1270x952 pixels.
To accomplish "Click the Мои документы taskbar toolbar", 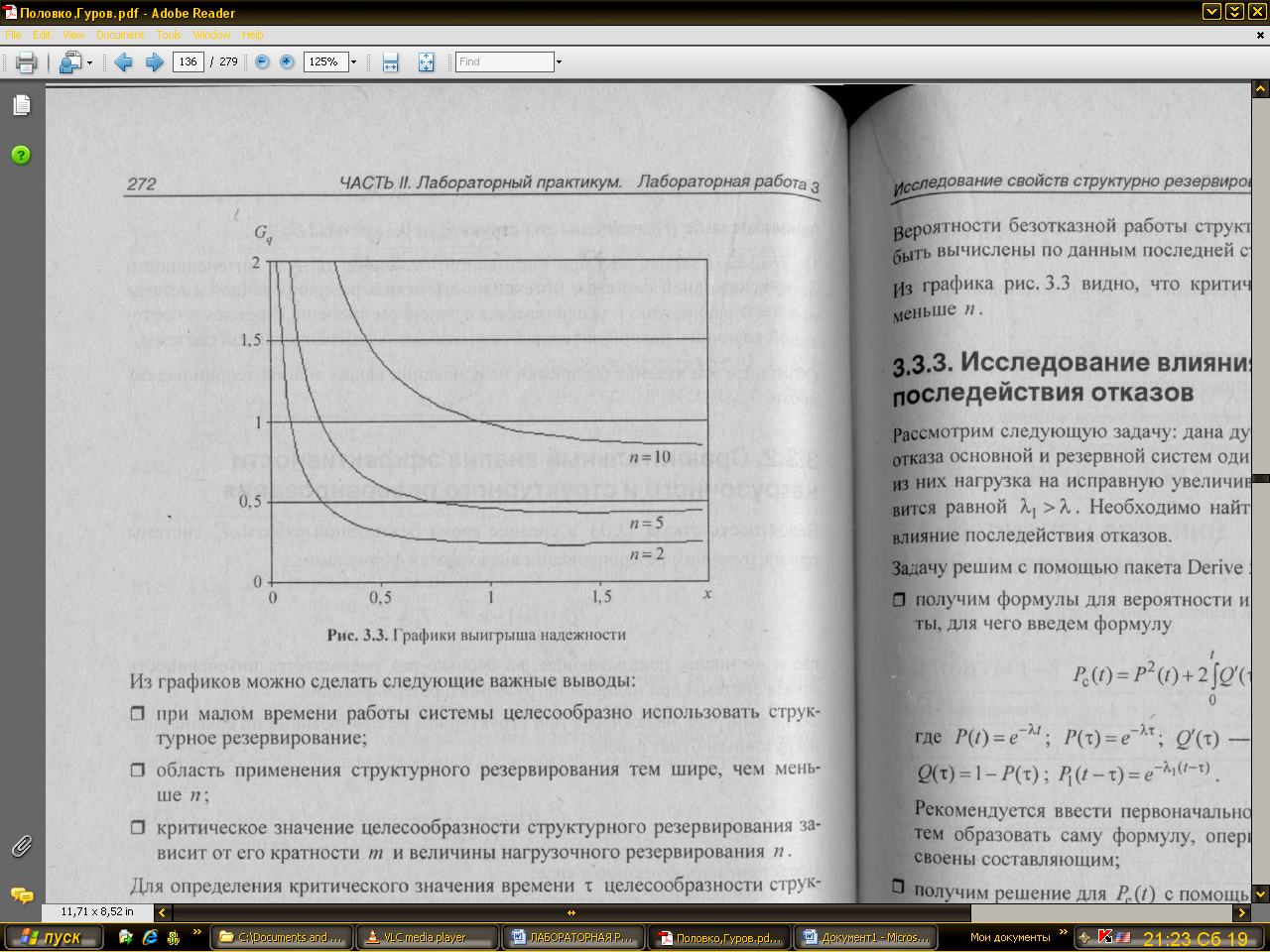I will pos(1010,937).
